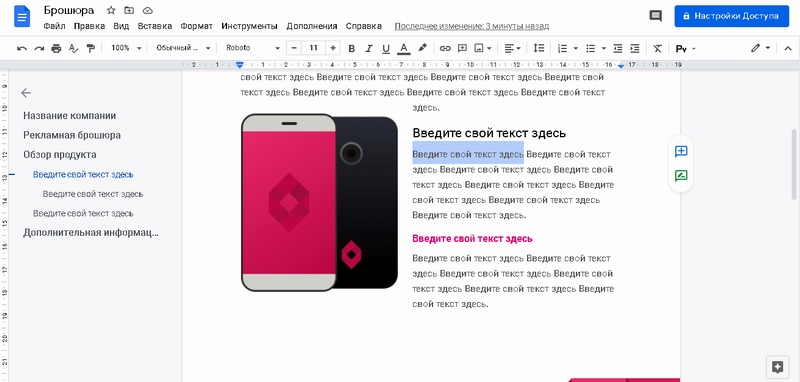Expand numbered list style arrow
The height and width of the screenshot is (382, 800).
pos(576,48)
